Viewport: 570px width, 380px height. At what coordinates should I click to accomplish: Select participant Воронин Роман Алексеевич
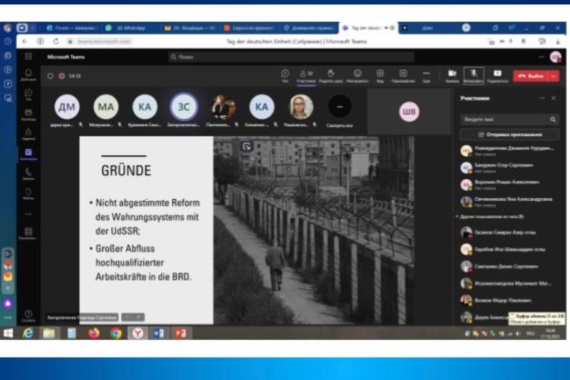point(509,184)
